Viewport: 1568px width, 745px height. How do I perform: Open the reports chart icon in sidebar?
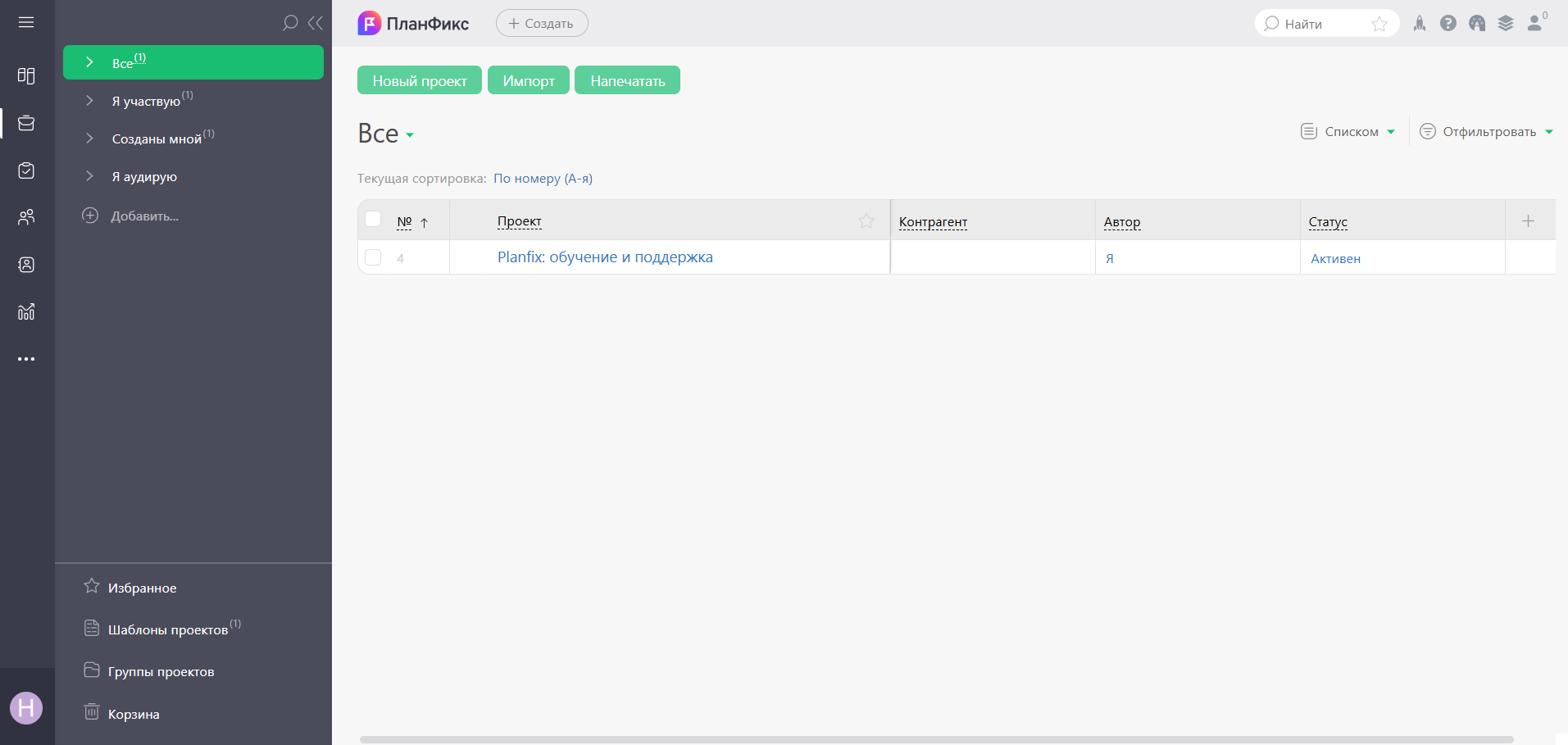[x=26, y=311]
